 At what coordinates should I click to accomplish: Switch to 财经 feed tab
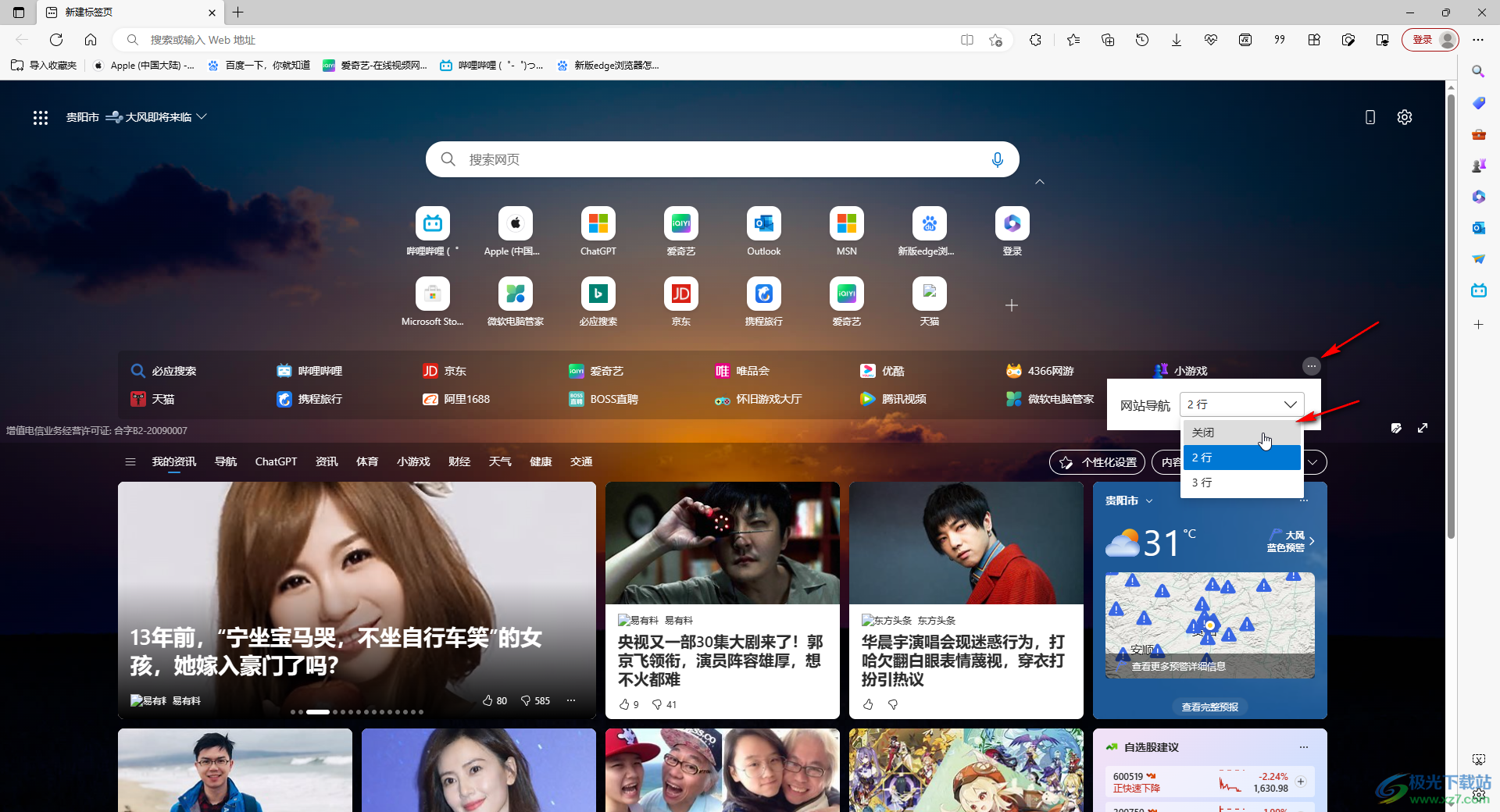[x=459, y=462]
